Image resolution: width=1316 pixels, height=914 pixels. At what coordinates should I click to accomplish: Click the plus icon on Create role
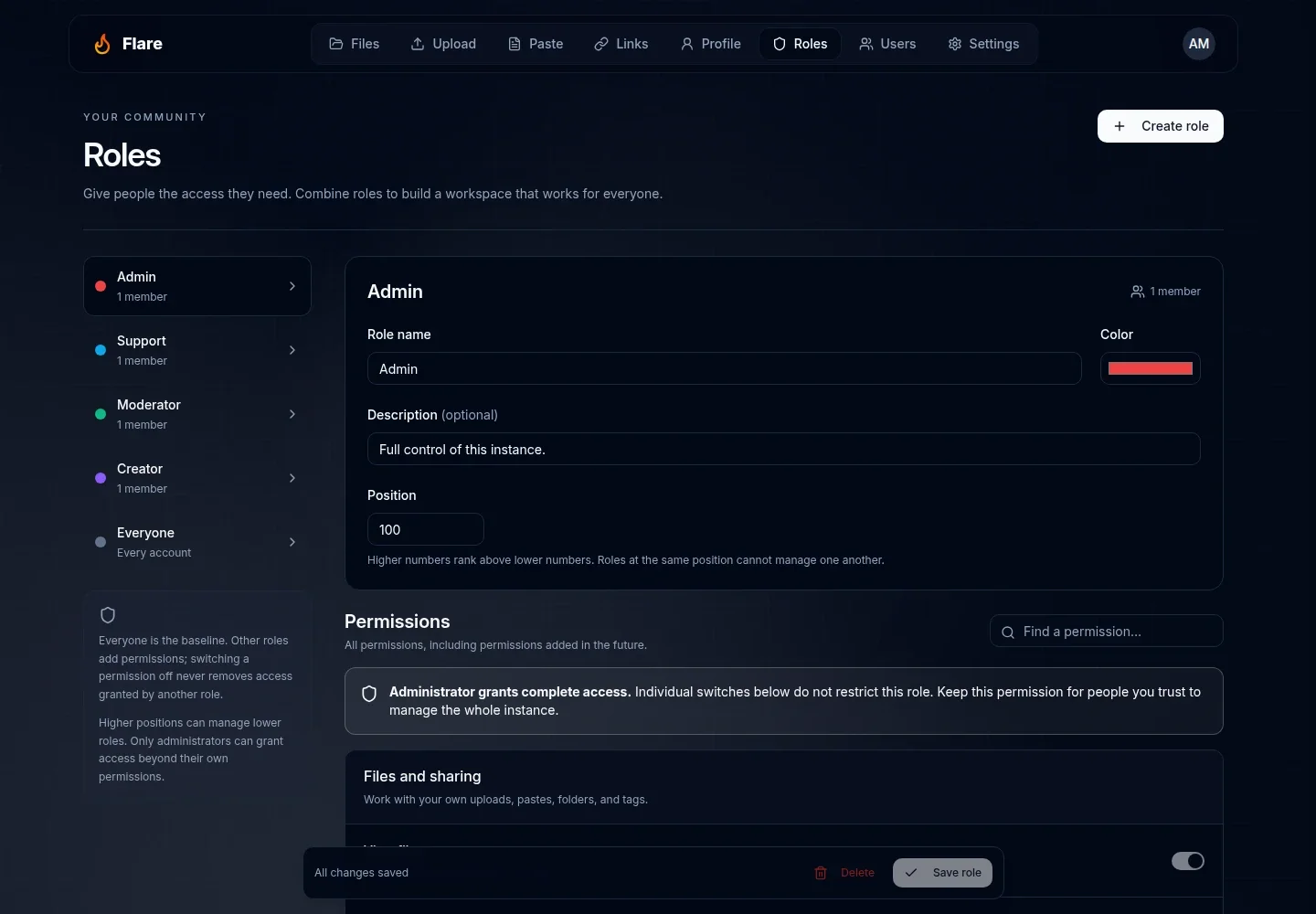tap(1120, 126)
